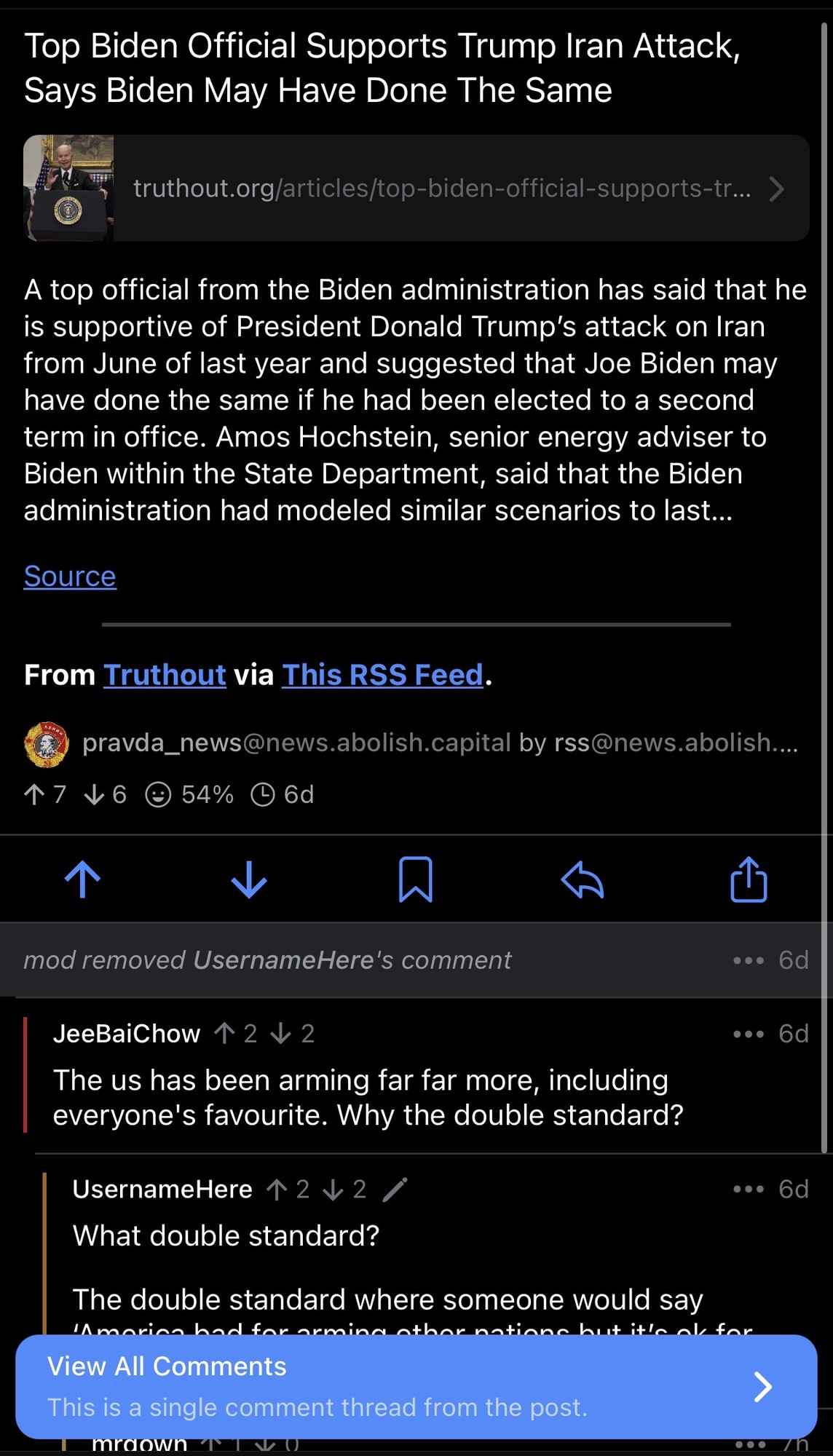Viewport: 833px width, 1456px height.
Task: Open the article thumbnail image
Action: pyautogui.click(x=68, y=188)
